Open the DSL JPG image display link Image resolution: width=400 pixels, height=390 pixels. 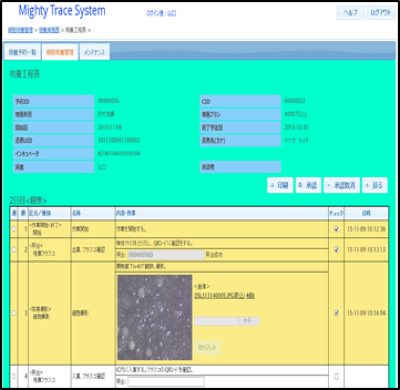tap(219, 295)
